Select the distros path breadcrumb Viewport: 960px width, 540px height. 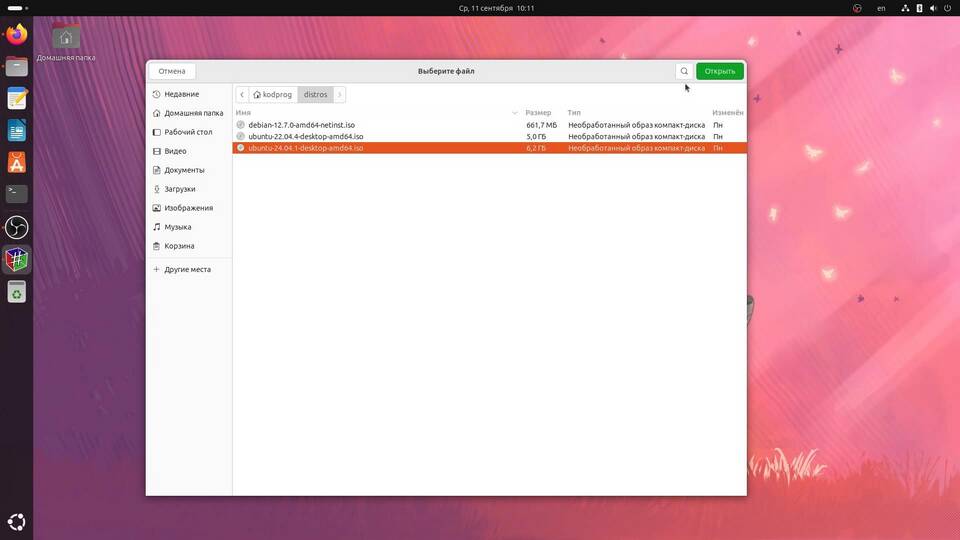315,95
